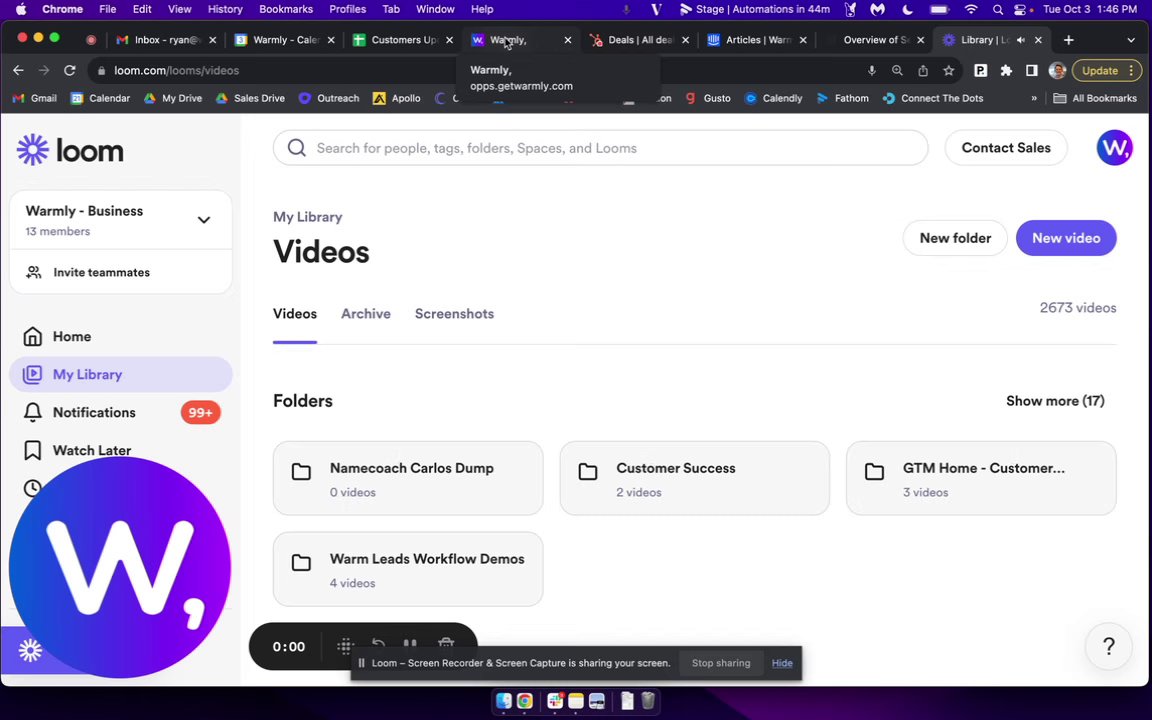The height and width of the screenshot is (720, 1152).
Task: Open the W, profile avatar menu
Action: [1114, 148]
